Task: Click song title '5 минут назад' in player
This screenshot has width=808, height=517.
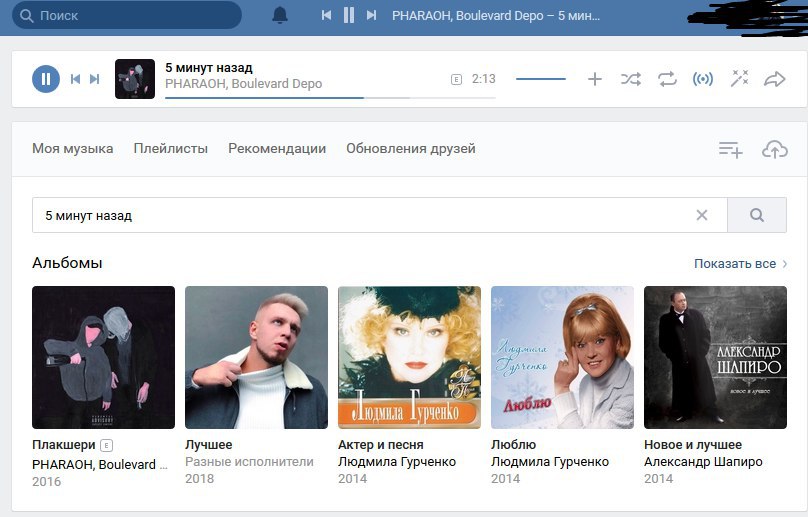Action: coord(209,68)
